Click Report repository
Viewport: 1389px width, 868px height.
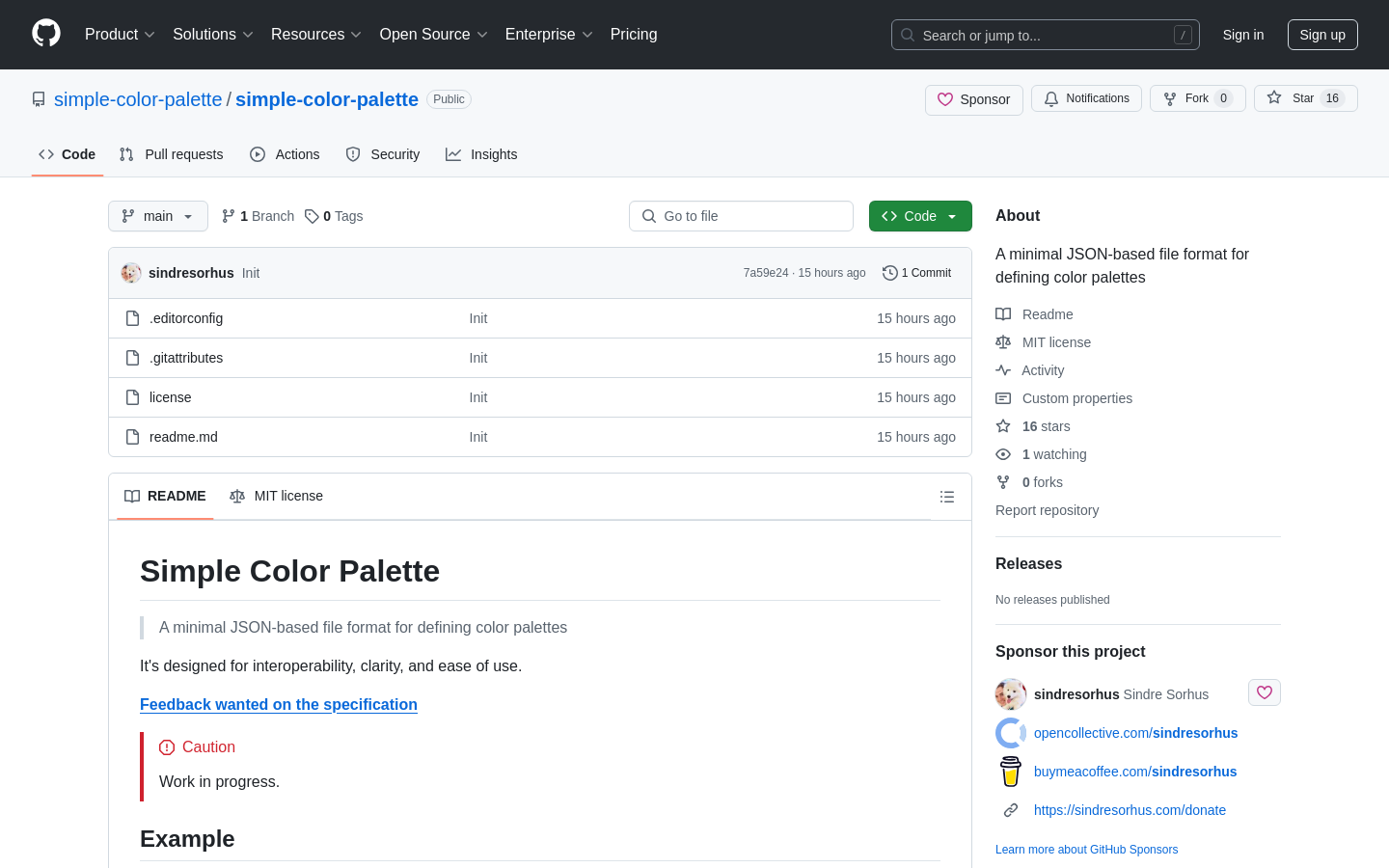pos(1047,510)
